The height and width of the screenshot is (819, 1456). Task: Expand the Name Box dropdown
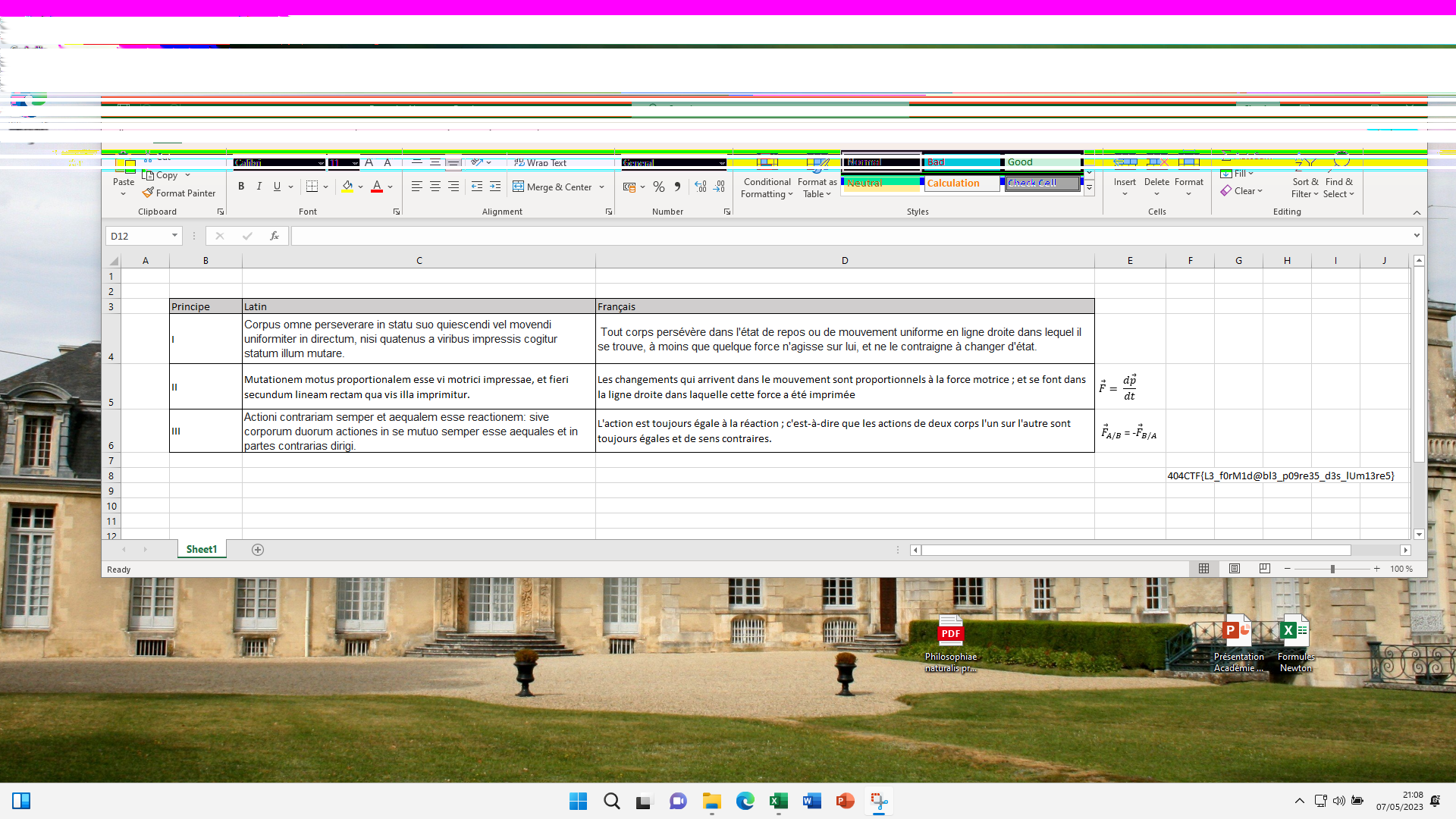tap(175, 236)
